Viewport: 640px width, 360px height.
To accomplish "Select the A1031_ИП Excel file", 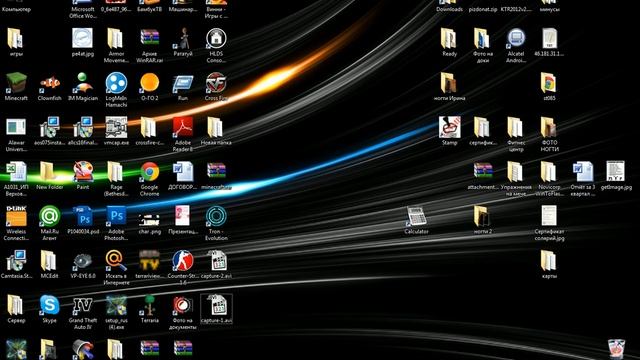I will click(x=16, y=172).
